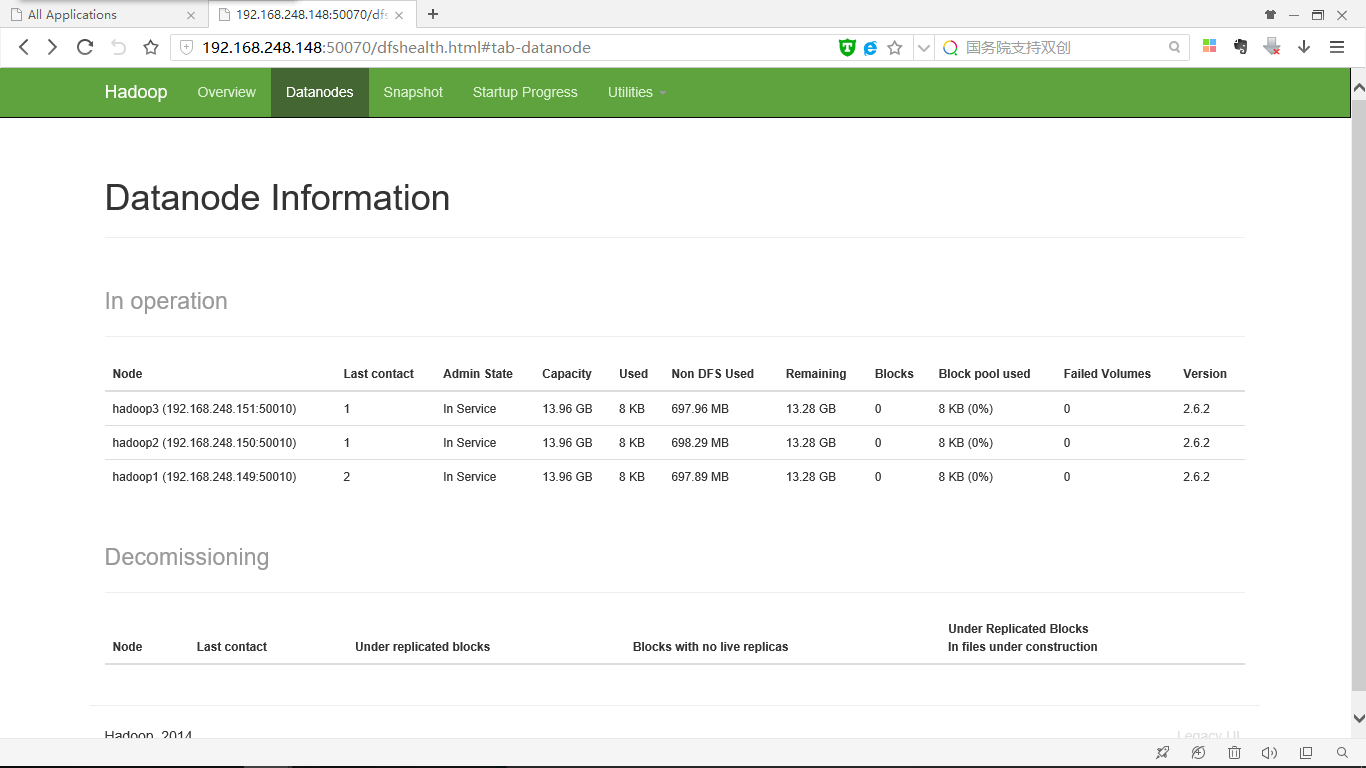Expand the address bar history dropdown arrow
This screenshot has width=1366, height=768.
click(x=924, y=47)
